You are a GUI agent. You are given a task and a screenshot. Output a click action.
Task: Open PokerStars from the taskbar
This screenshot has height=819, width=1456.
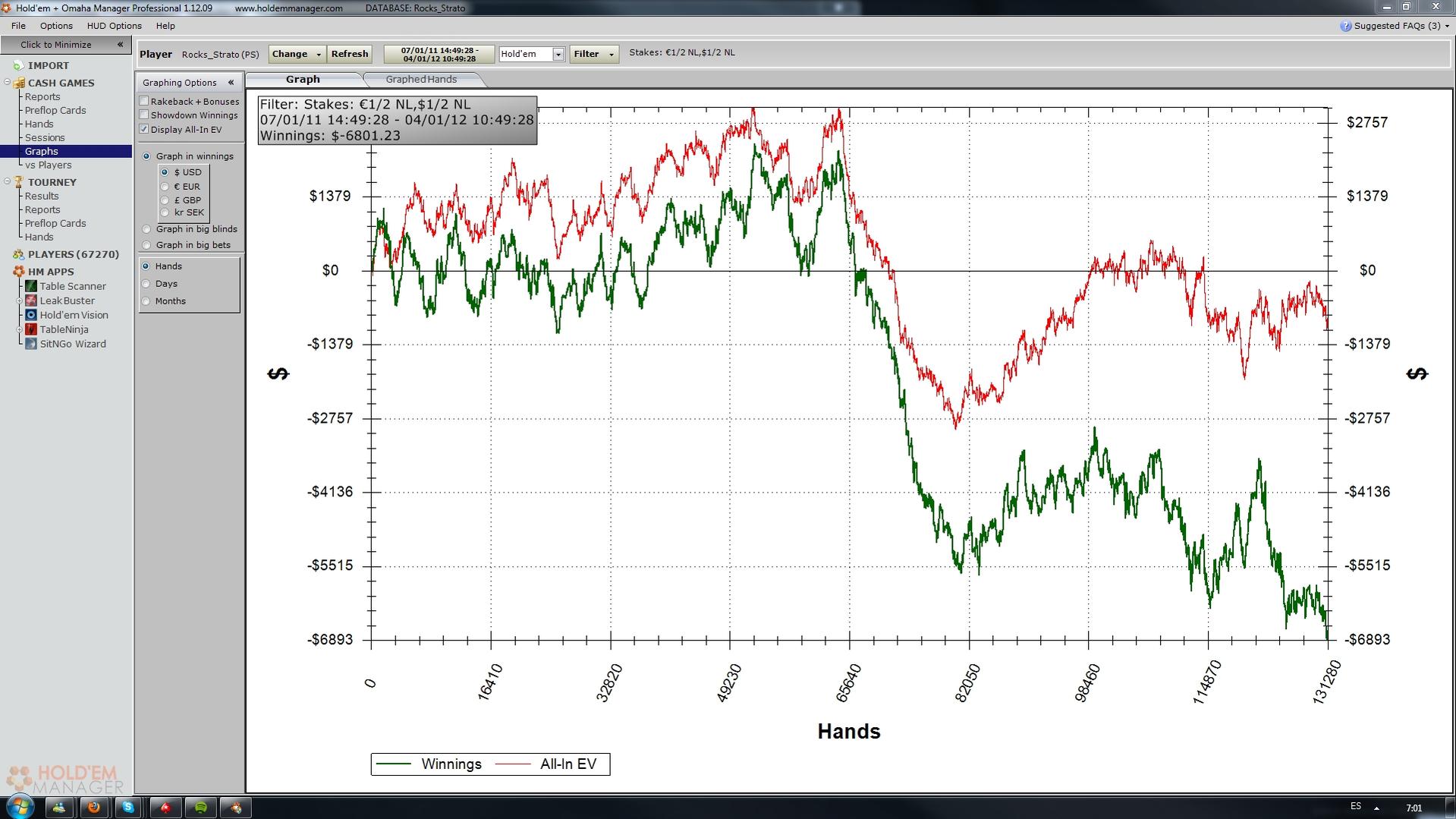tap(165, 808)
